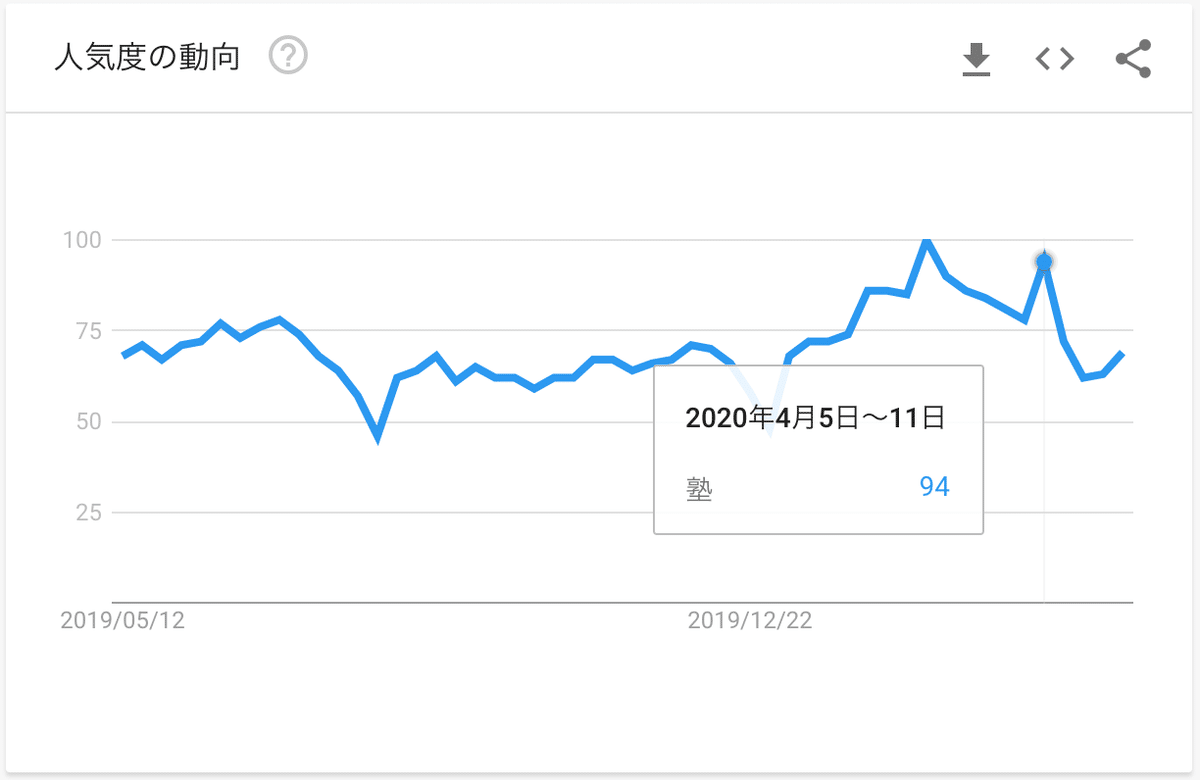
Task: Click the trend line peak at 100
Action: point(926,241)
